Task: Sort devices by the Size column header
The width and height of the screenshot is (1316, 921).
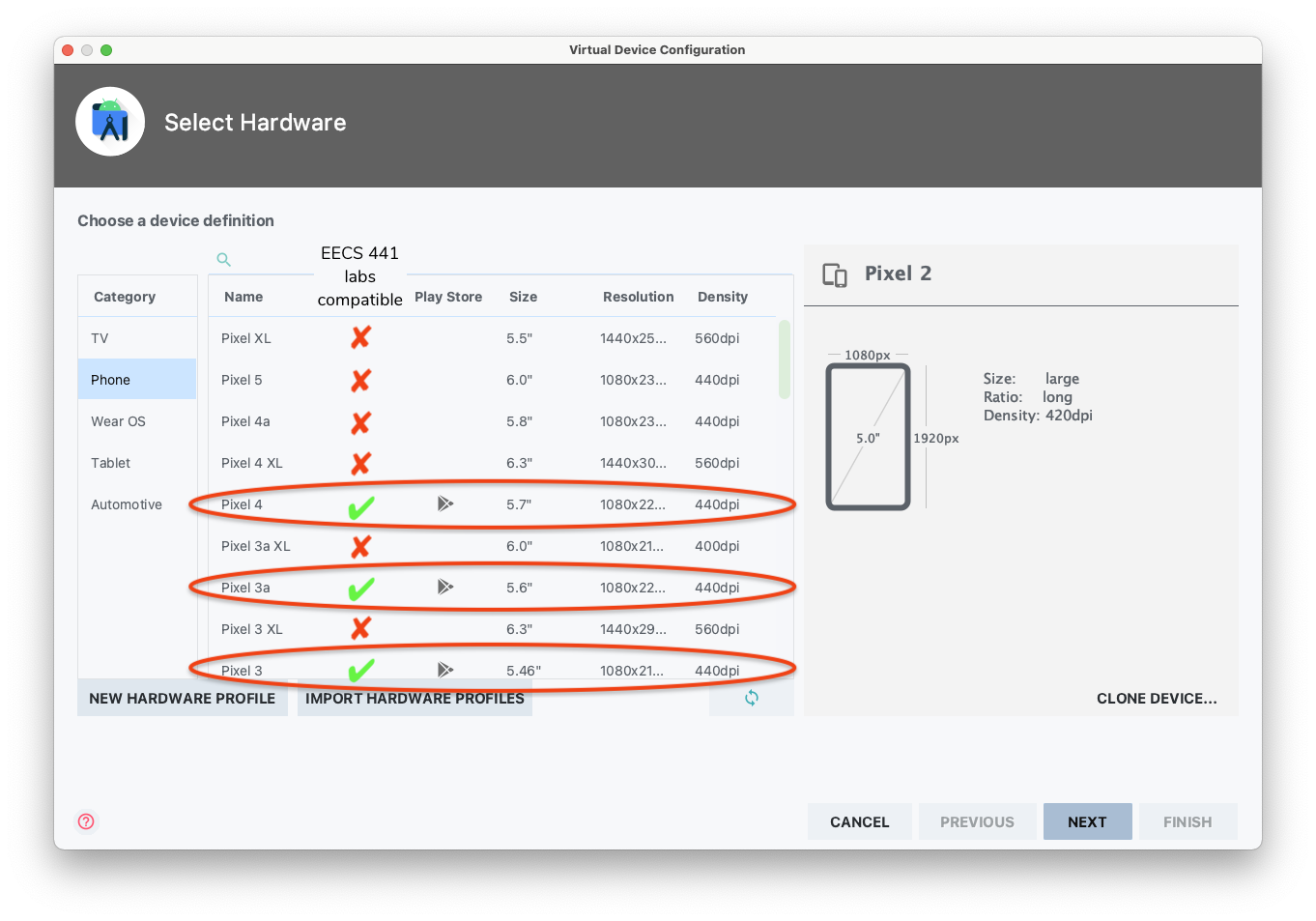Action: coord(523,297)
